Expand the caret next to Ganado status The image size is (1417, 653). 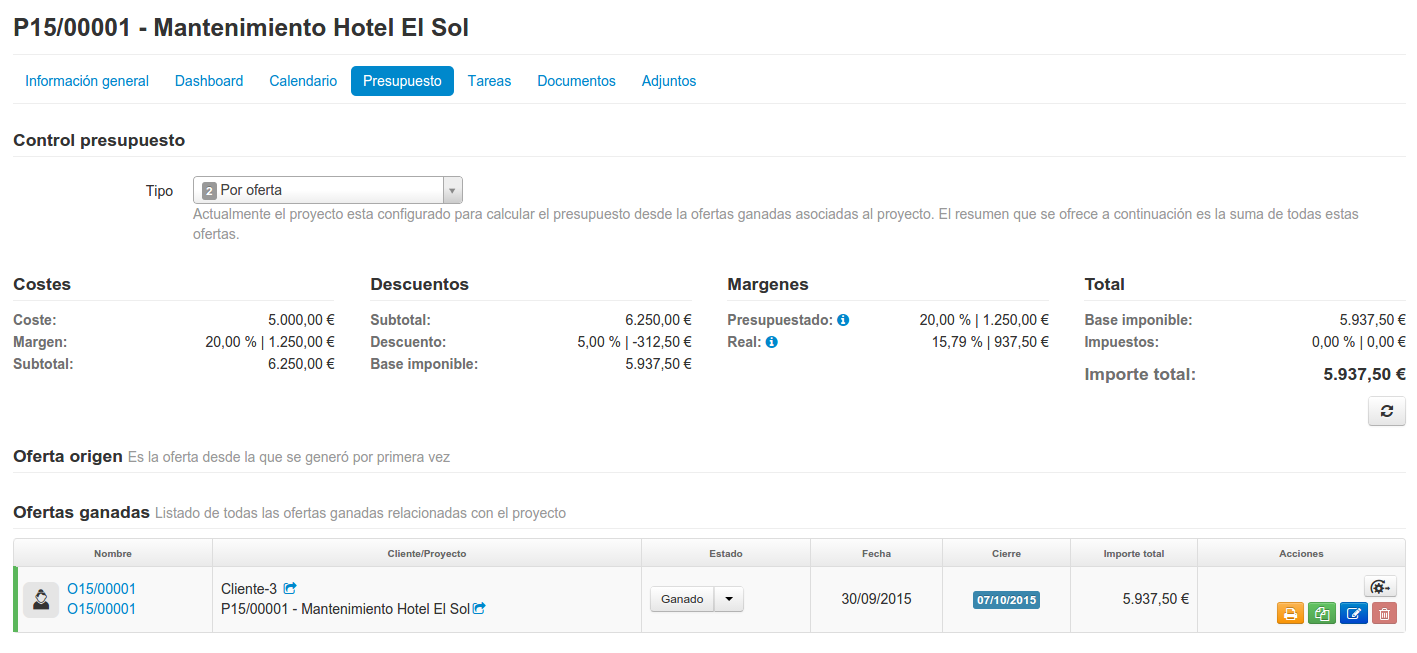pyautogui.click(x=729, y=599)
